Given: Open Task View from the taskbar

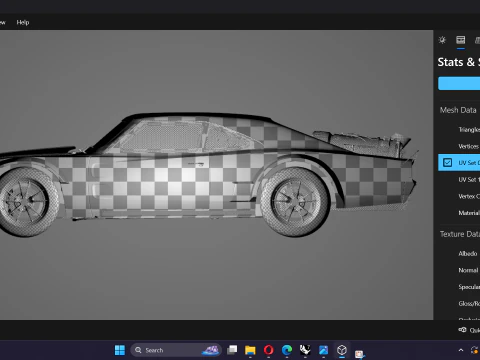Looking at the screenshot, I should tap(232, 350).
